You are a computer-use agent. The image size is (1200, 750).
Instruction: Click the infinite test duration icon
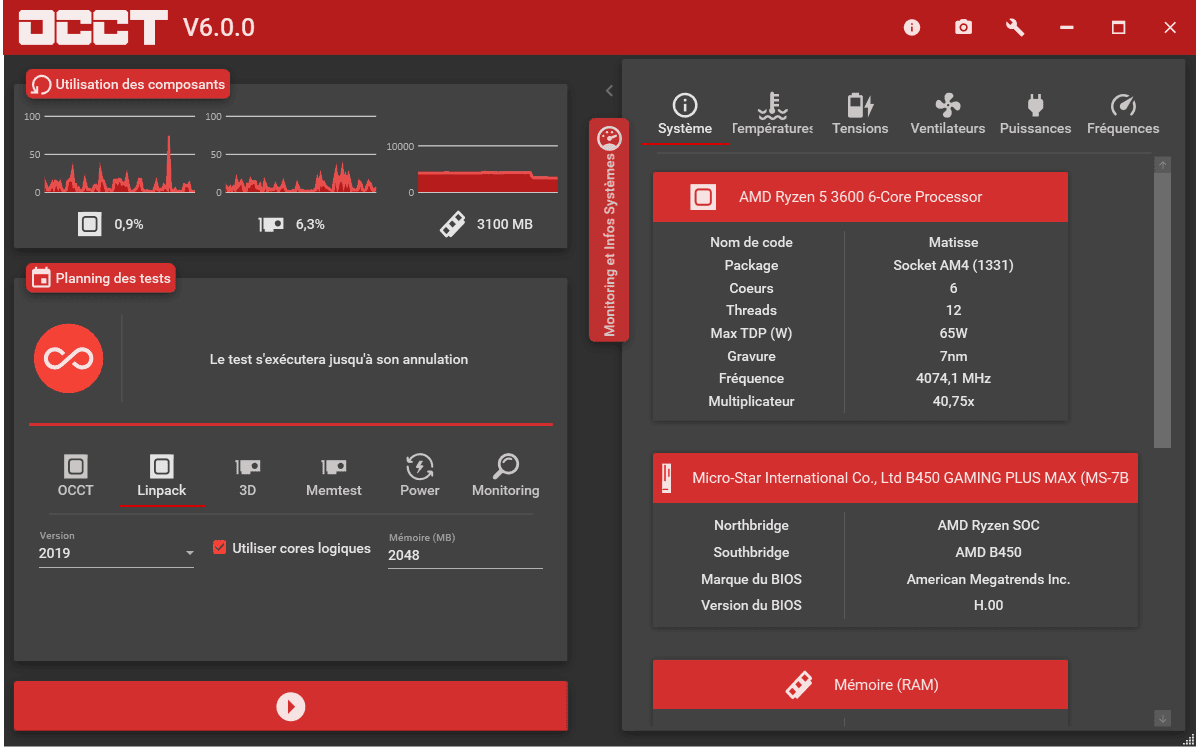click(69, 358)
